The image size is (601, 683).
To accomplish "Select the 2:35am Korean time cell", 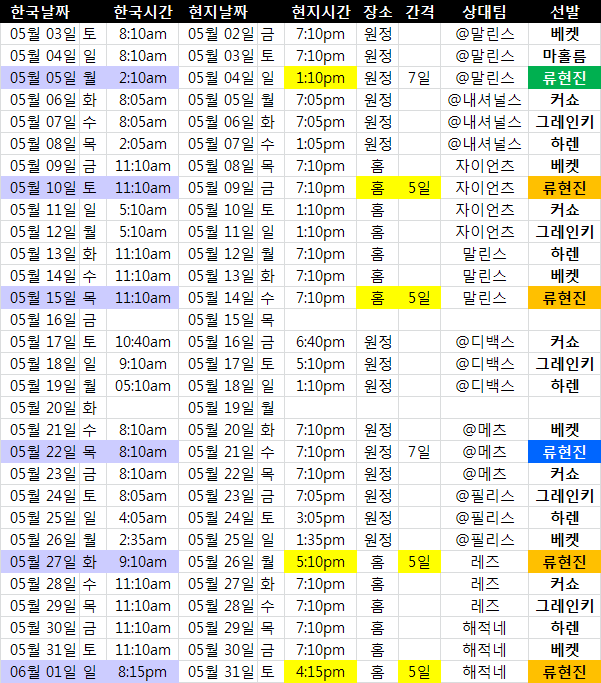I will (142, 540).
